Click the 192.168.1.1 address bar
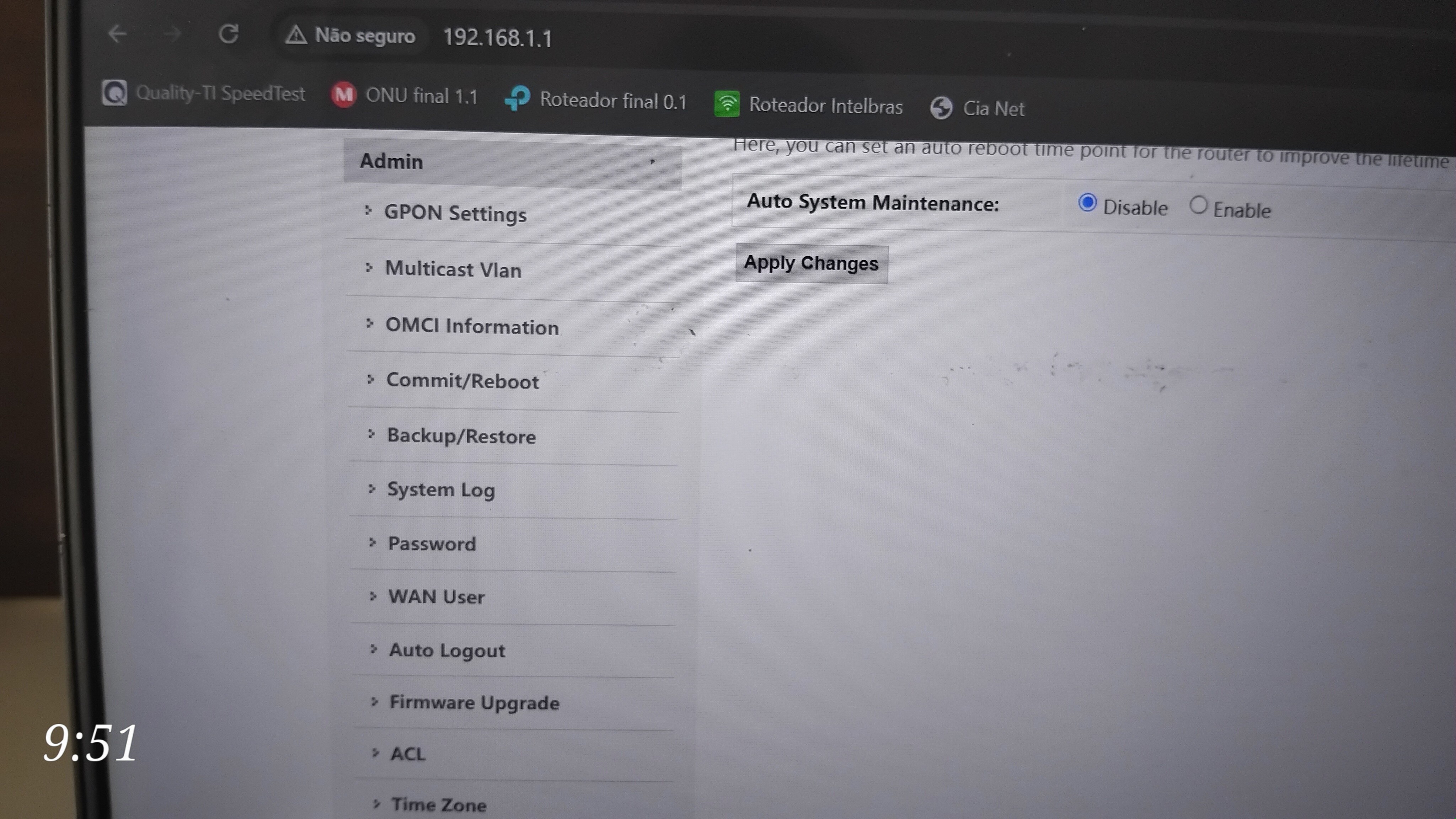The image size is (1456, 819). 497,38
